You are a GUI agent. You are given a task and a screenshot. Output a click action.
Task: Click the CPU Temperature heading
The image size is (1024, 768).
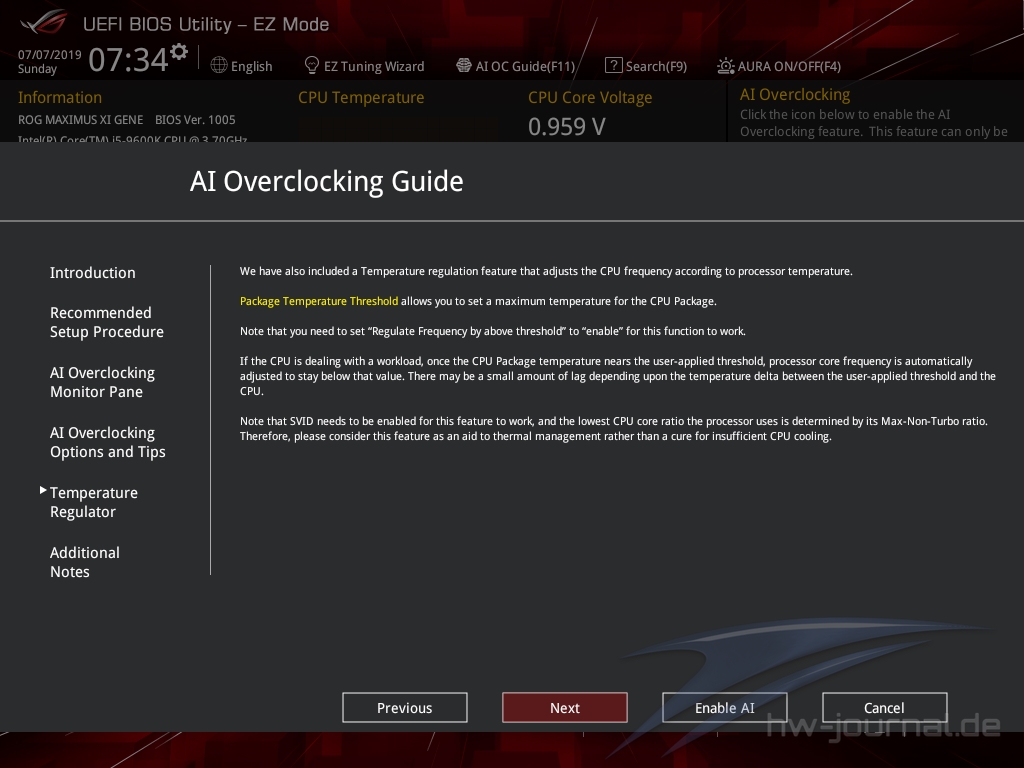pos(361,97)
